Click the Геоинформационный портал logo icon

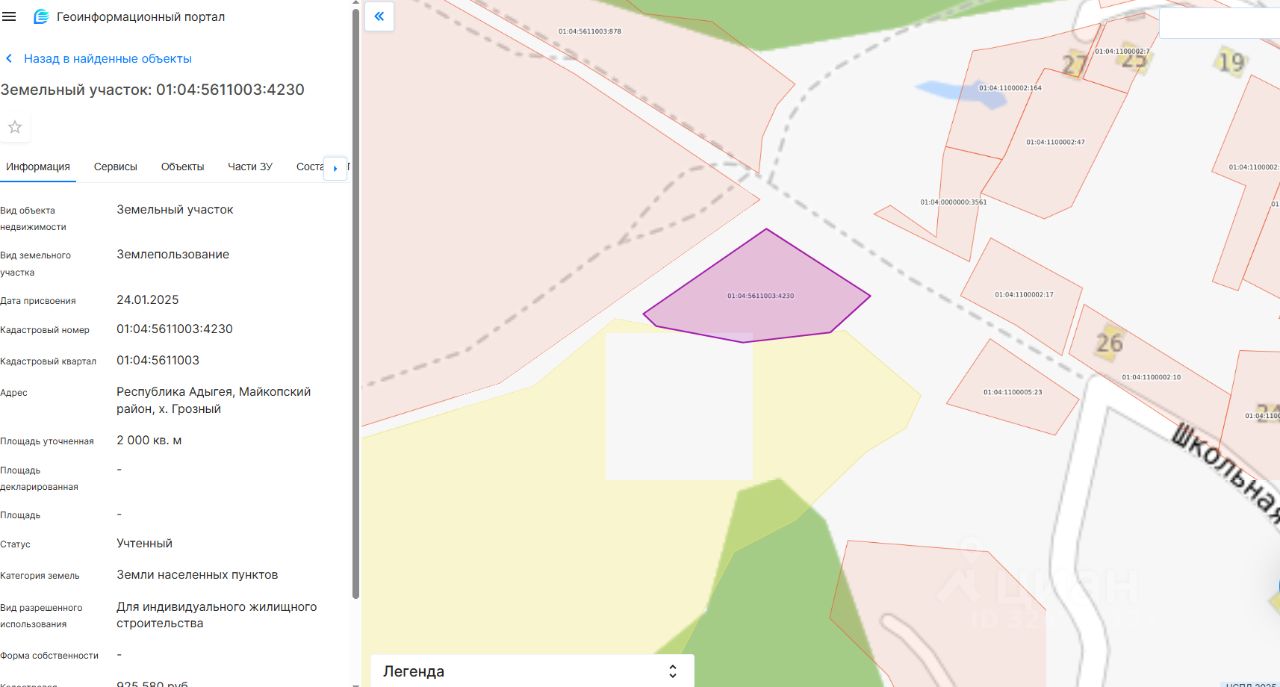(41, 17)
